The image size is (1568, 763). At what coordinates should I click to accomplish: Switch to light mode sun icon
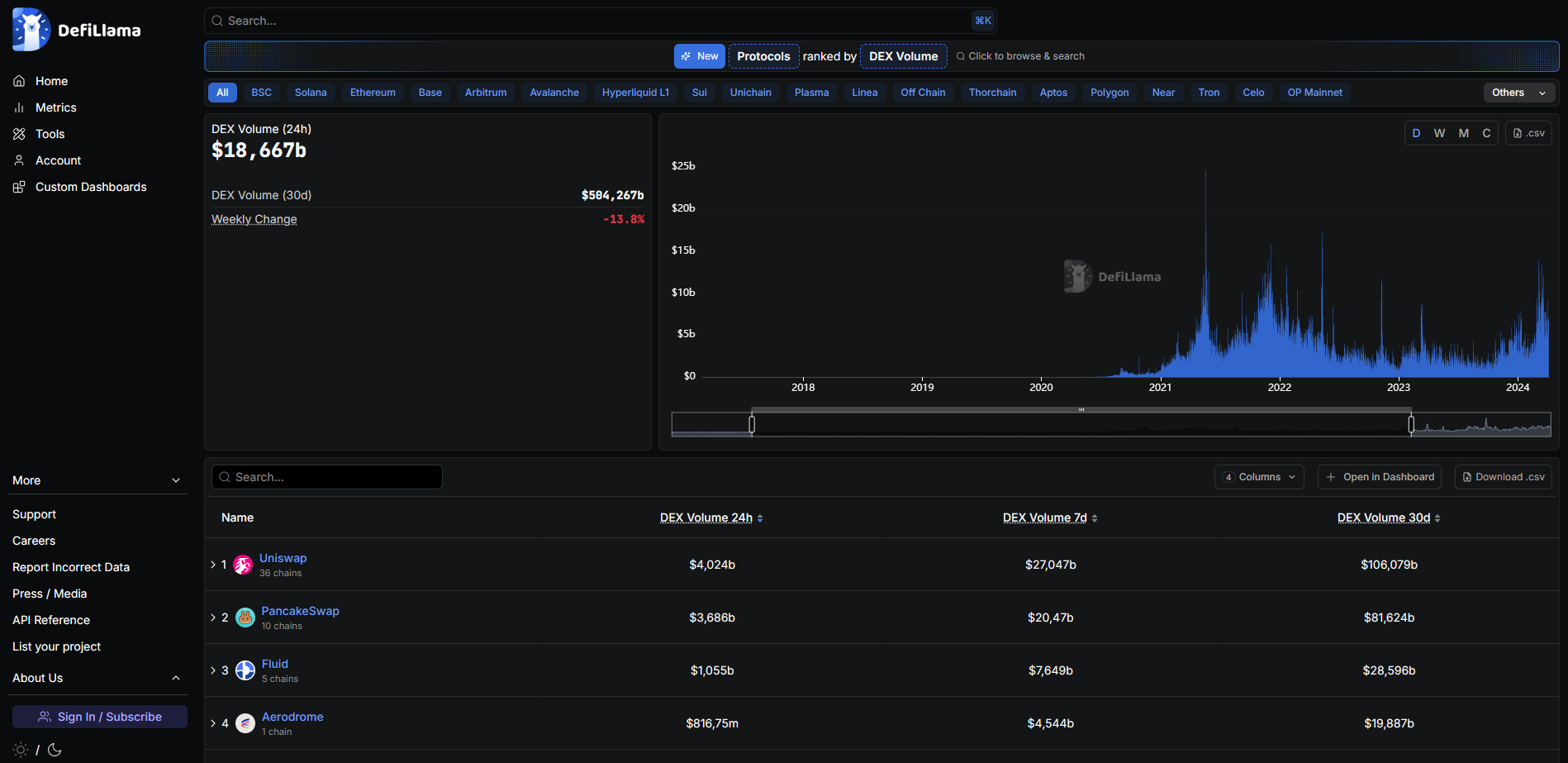click(x=21, y=750)
